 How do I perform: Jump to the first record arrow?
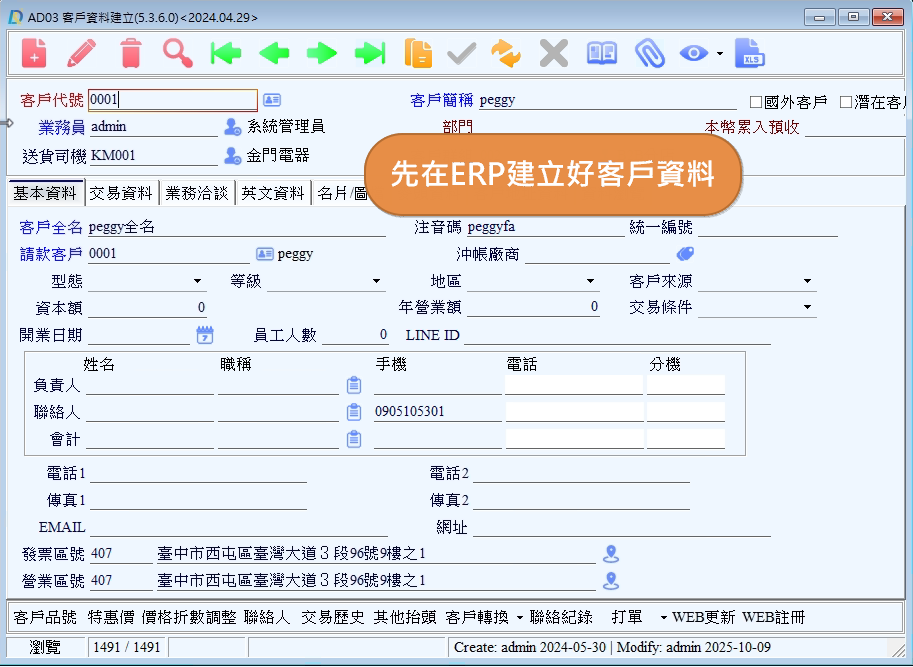click(226, 53)
